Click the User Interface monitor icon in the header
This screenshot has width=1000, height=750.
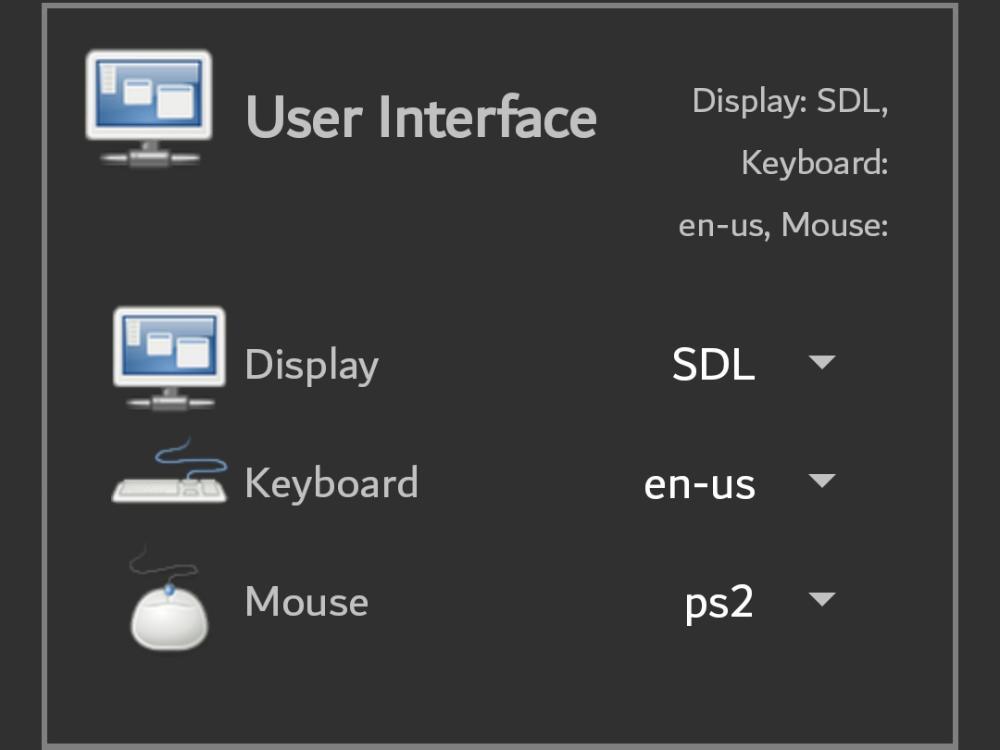(148, 107)
